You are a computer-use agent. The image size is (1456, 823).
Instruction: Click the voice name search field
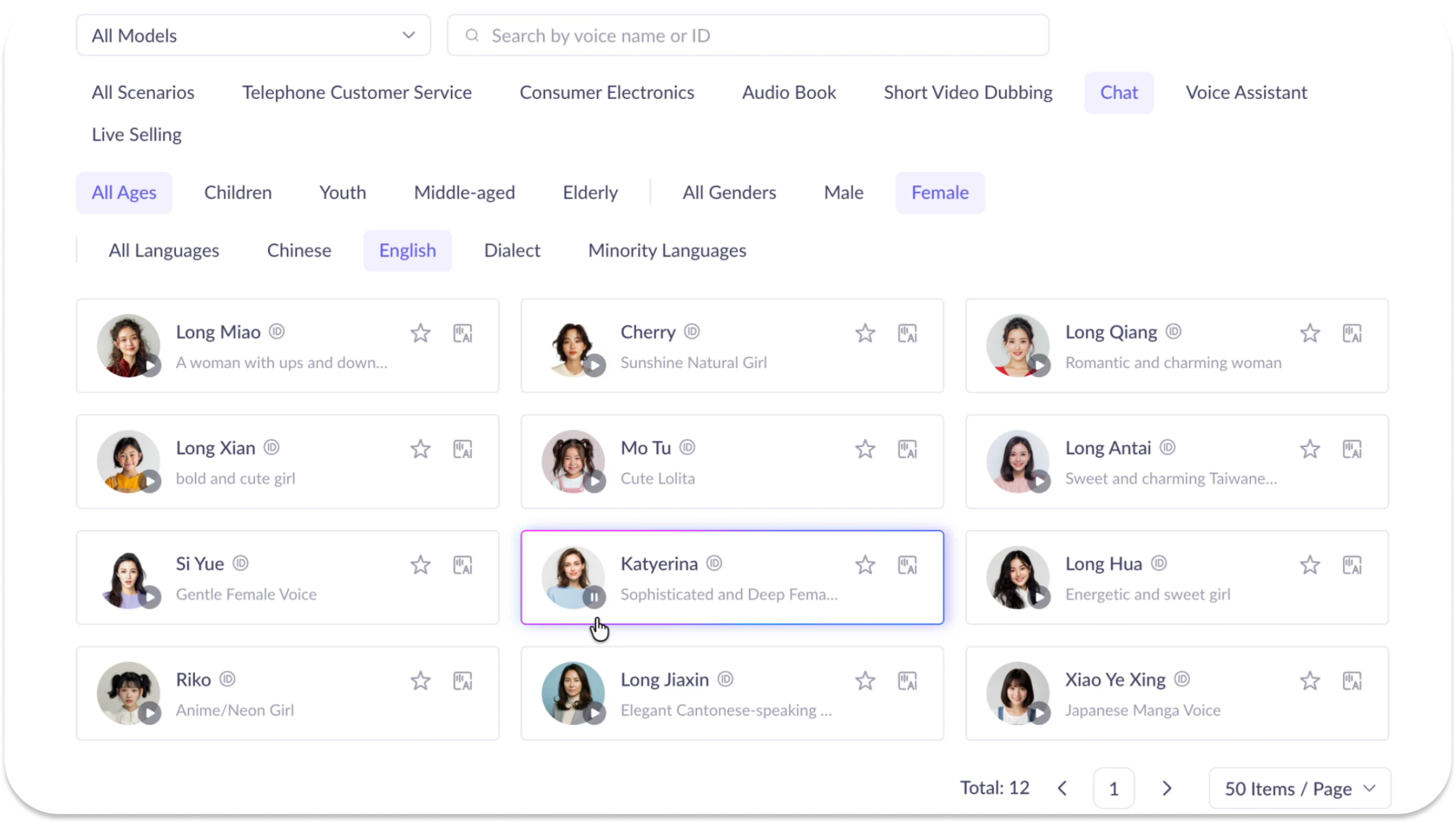747,35
